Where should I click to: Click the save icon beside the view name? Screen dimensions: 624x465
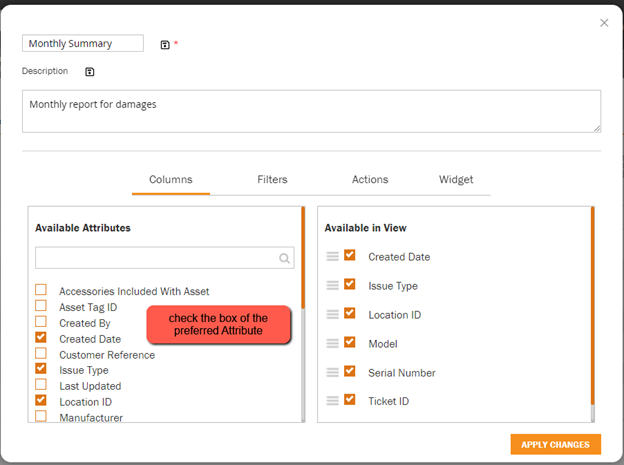(165, 45)
